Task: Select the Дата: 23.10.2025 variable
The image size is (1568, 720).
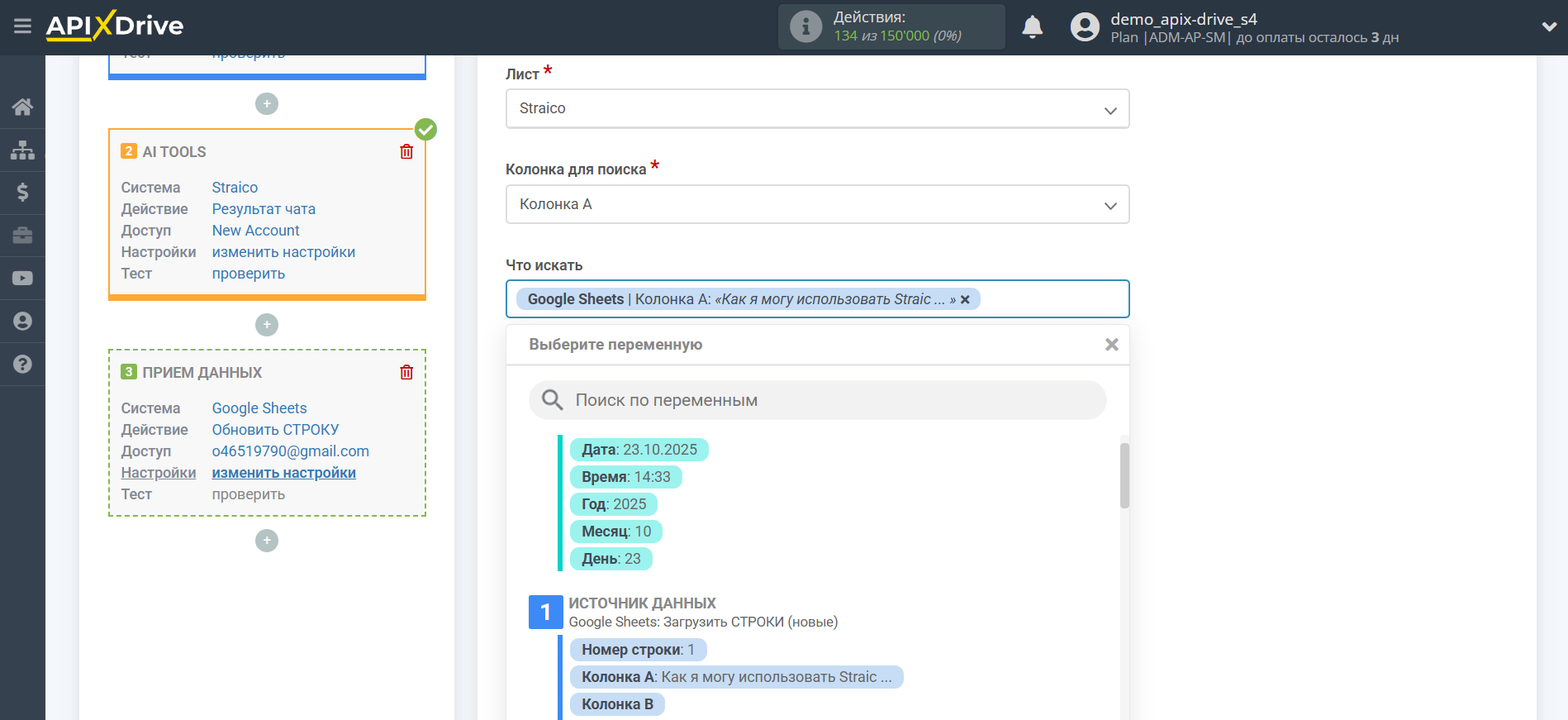Action: coord(639,450)
